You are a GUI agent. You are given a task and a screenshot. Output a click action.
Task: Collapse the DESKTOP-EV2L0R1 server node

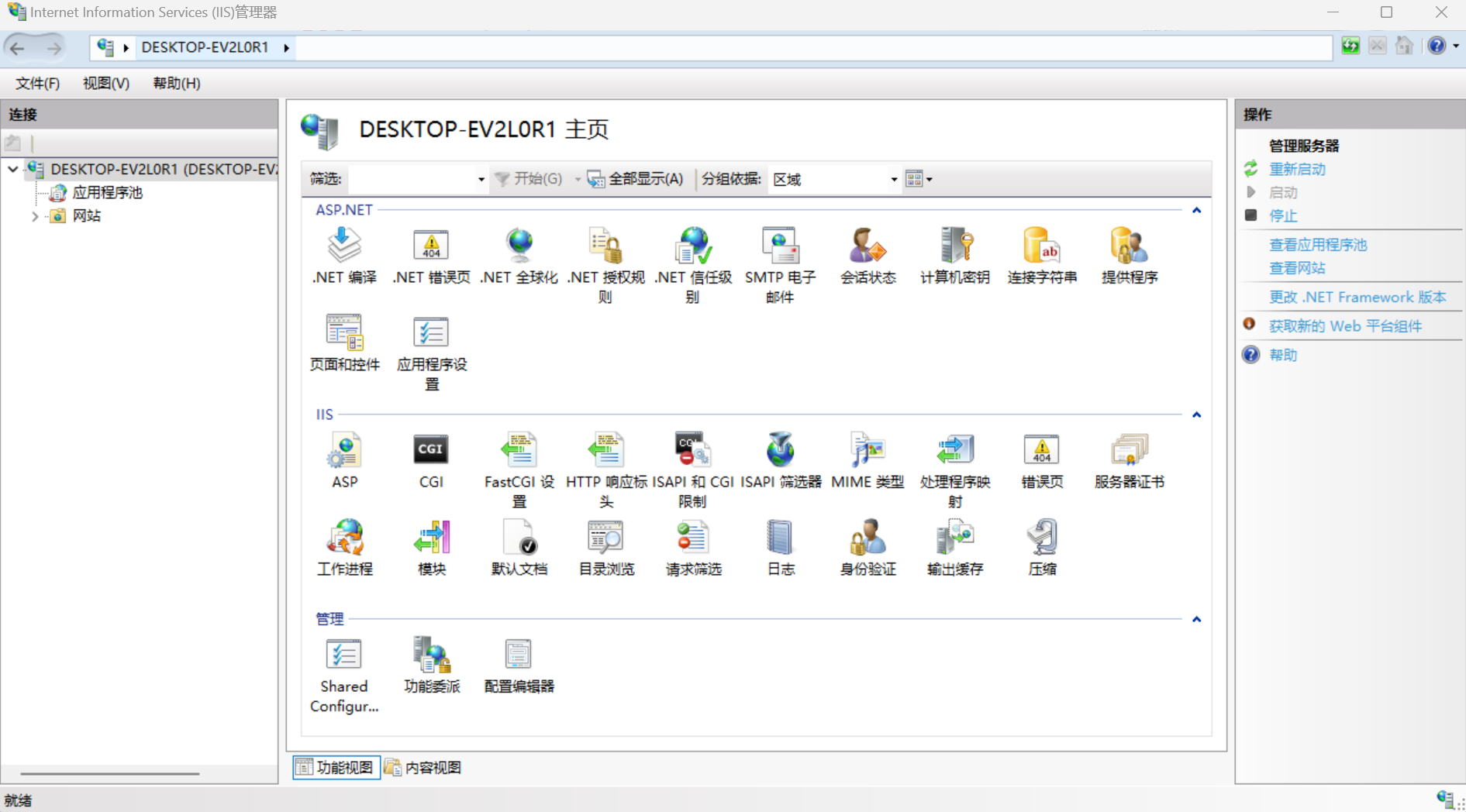(13, 169)
